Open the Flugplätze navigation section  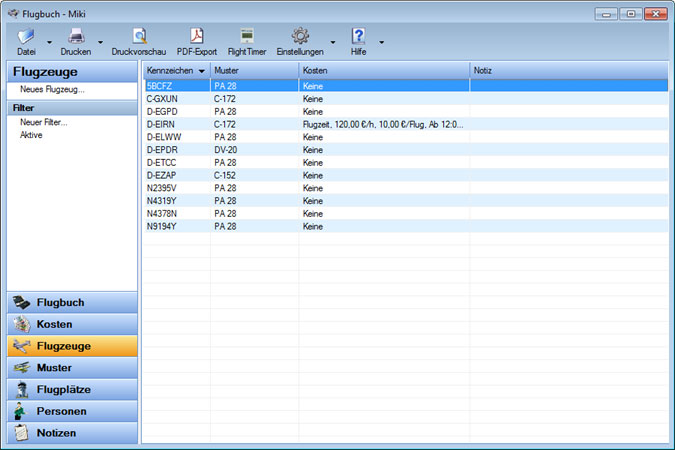pyautogui.click(x=72, y=389)
